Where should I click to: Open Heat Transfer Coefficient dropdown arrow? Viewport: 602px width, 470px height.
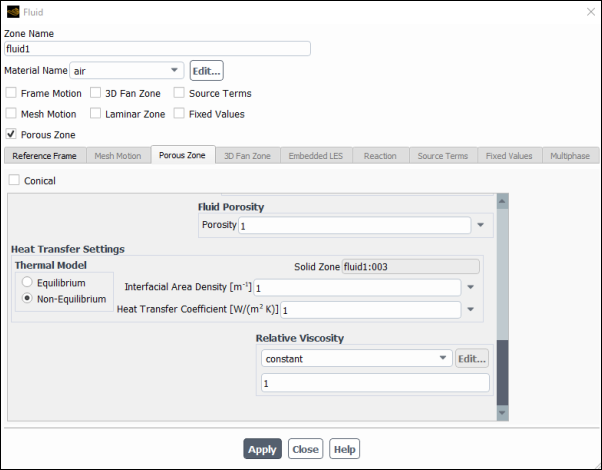[x=471, y=309]
